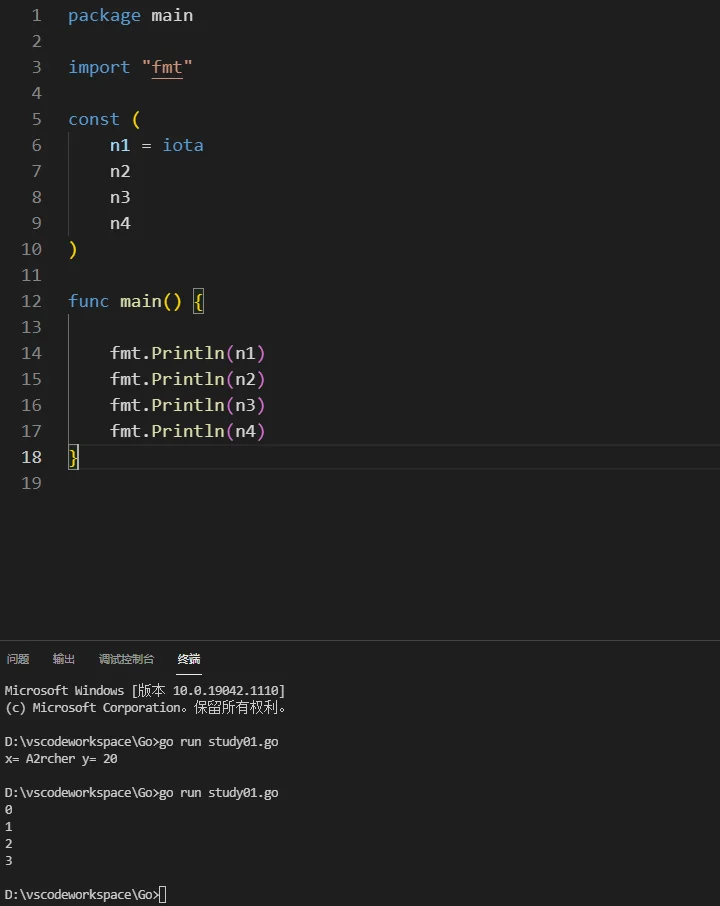Click terminal output value 0

click(x=9, y=810)
